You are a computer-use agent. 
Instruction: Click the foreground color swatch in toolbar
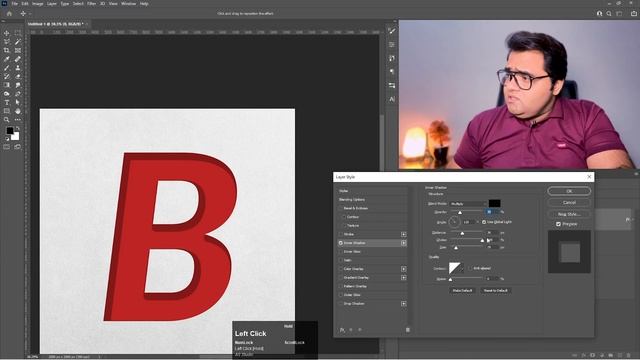pyautogui.click(x=10, y=131)
